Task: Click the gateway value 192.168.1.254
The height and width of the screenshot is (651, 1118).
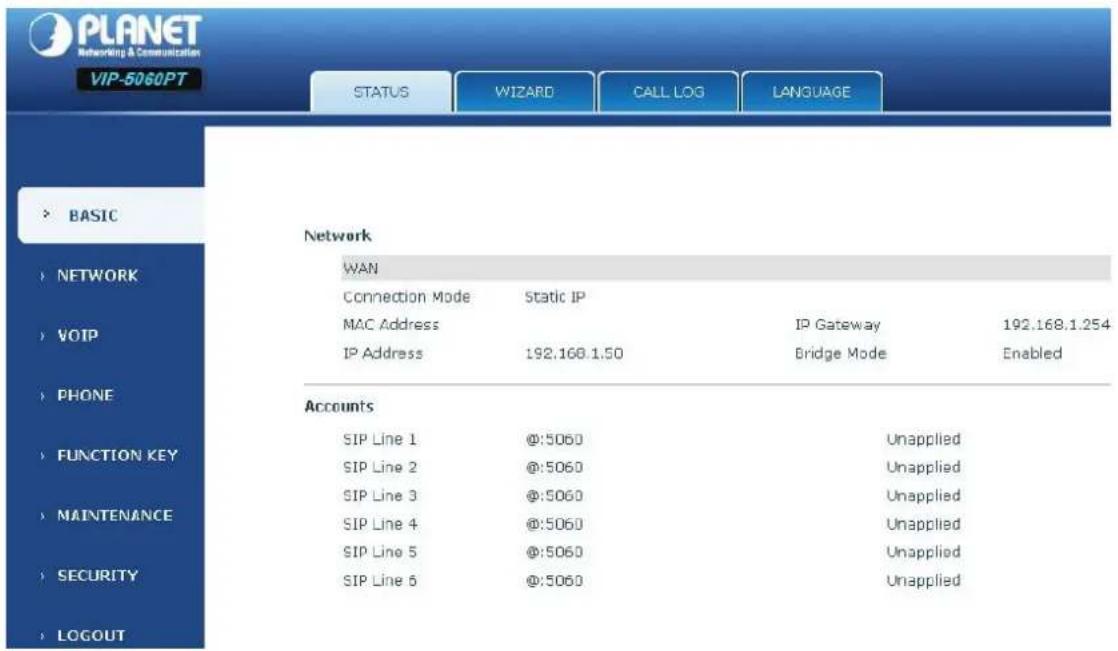Action: click(1056, 324)
